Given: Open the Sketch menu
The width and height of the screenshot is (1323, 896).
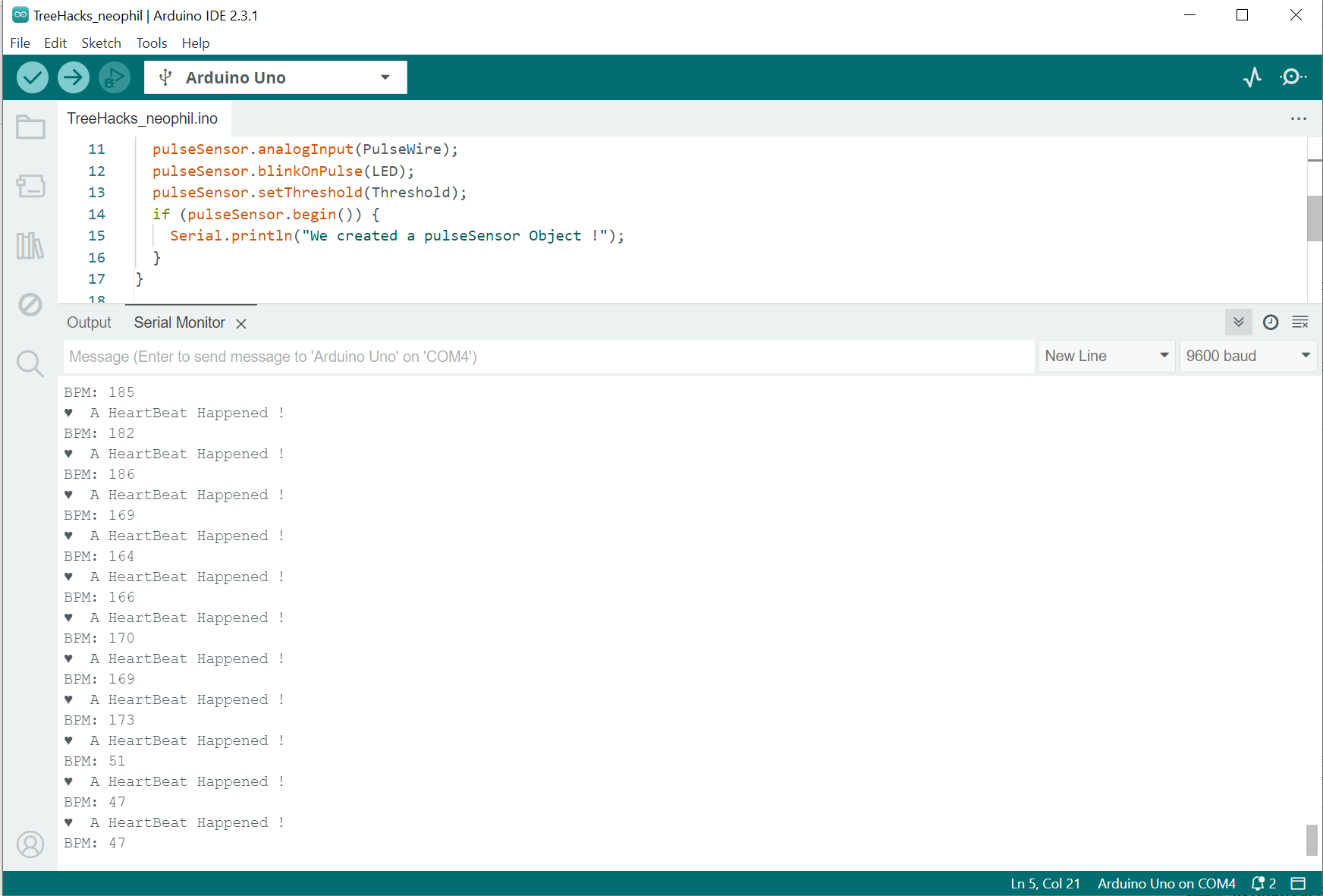Looking at the screenshot, I should [x=102, y=43].
